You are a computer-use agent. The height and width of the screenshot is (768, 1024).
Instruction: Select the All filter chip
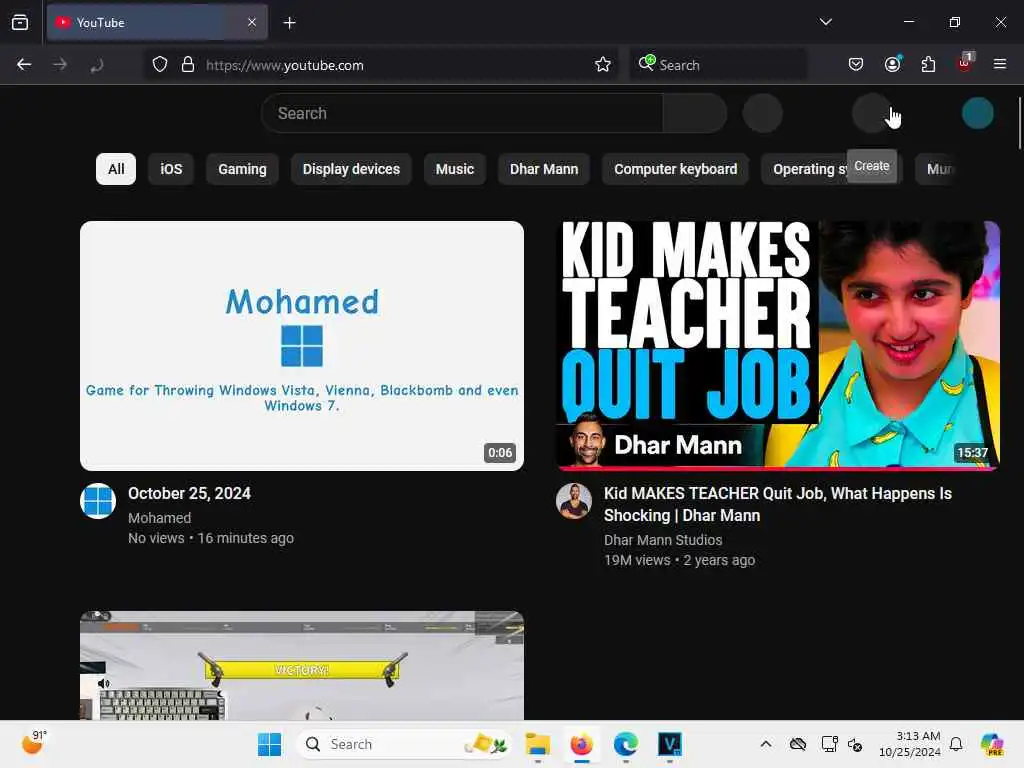[x=116, y=169]
